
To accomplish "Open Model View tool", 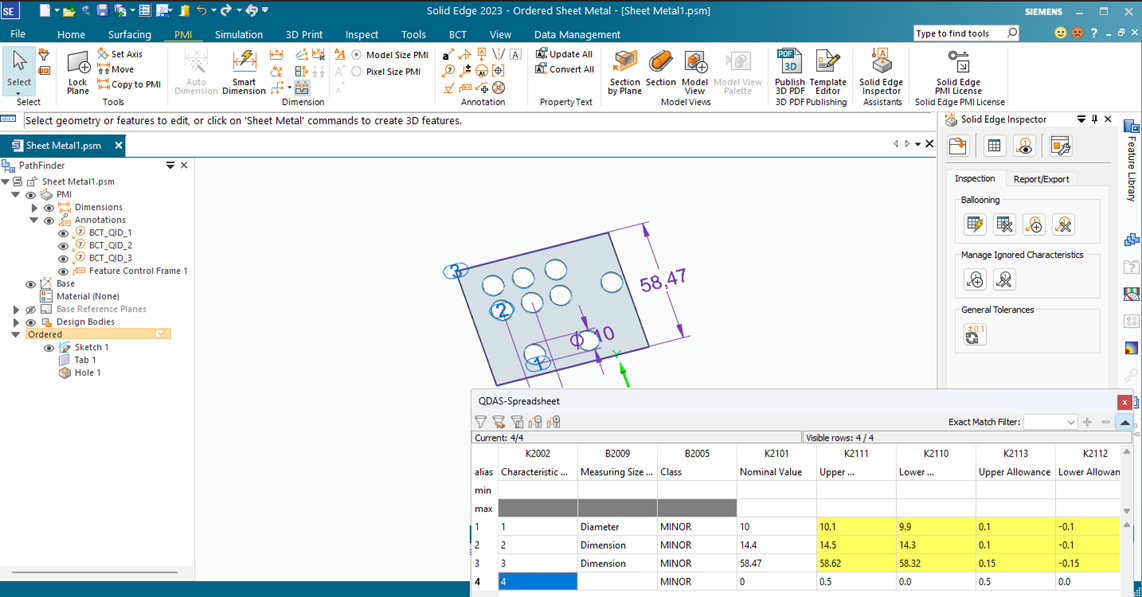I will tap(695, 72).
